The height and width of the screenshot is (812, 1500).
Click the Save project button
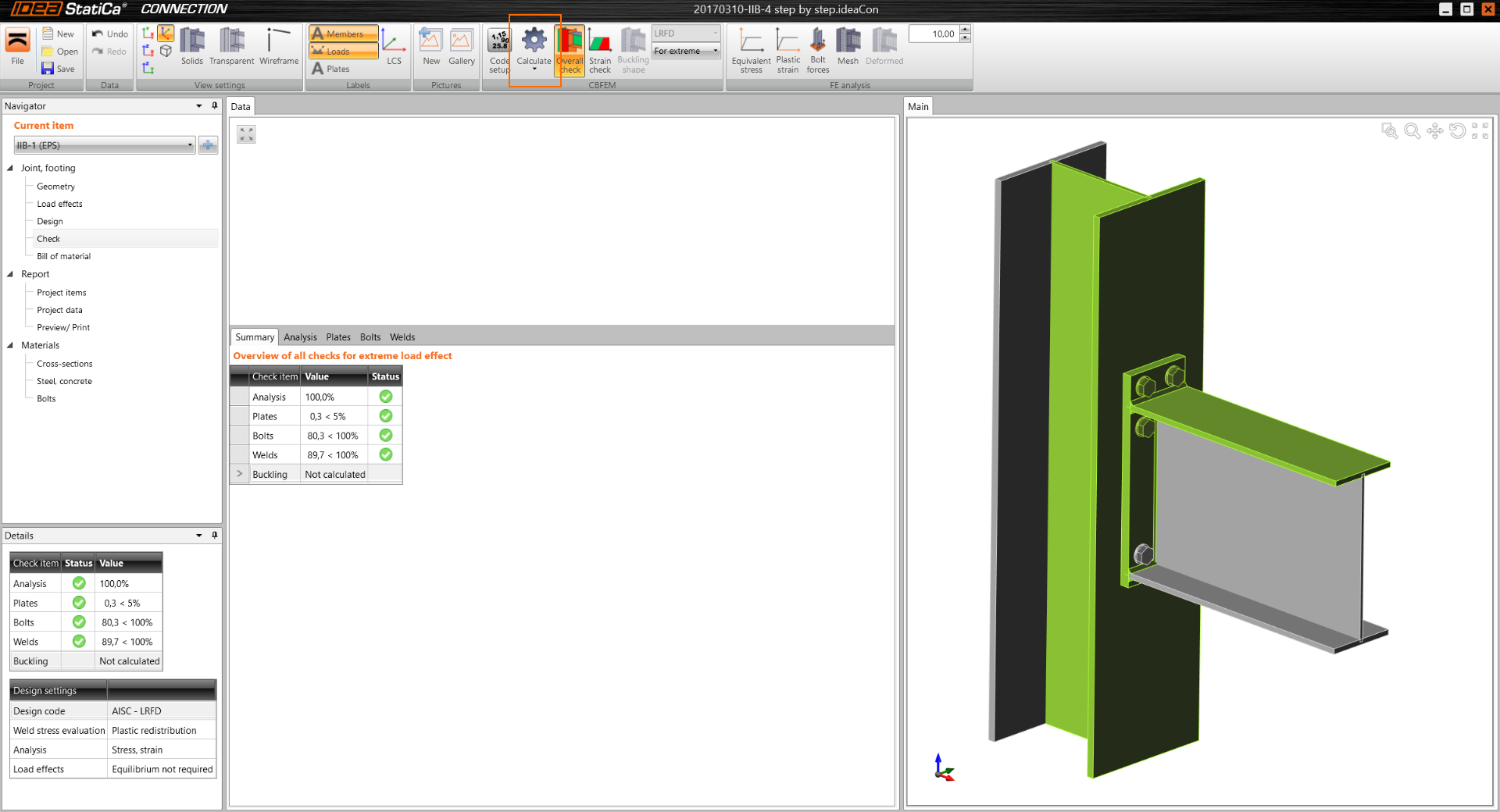pos(59,69)
